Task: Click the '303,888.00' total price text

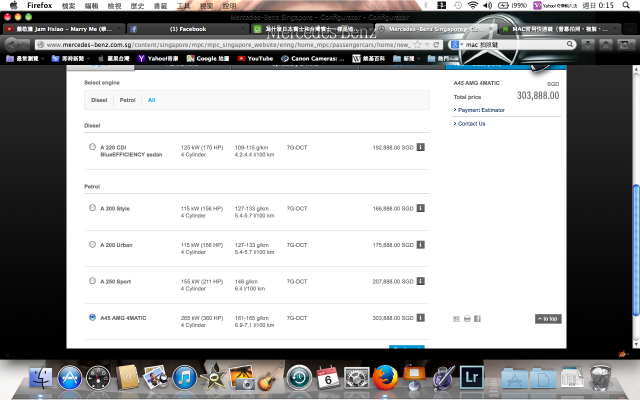Action: coord(538,96)
